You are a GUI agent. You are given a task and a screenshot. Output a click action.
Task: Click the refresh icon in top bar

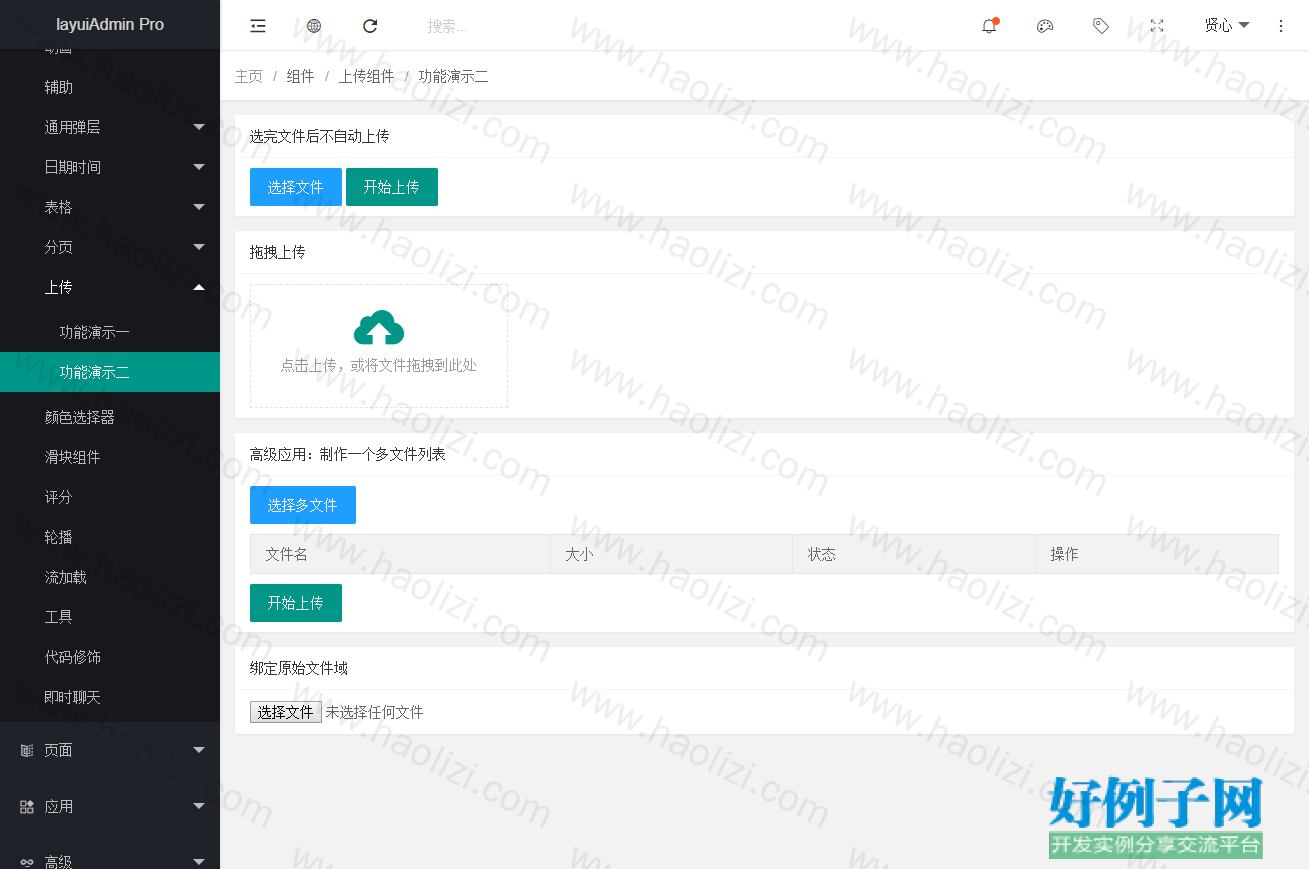(x=370, y=26)
